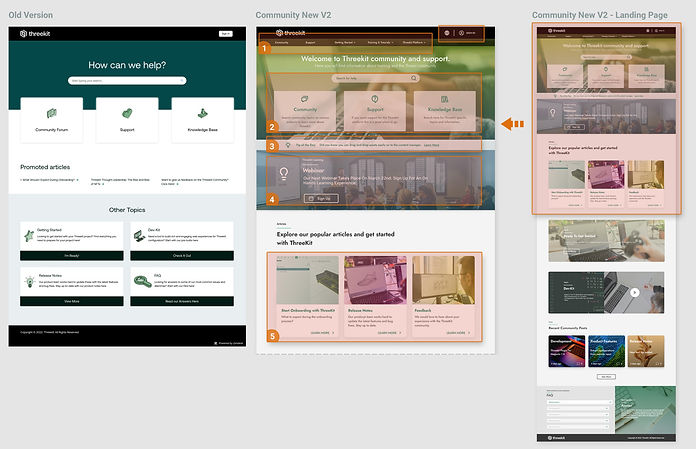The width and height of the screenshot is (696, 449).
Task: Click the View More button under Release Notes
Action: 72,301
